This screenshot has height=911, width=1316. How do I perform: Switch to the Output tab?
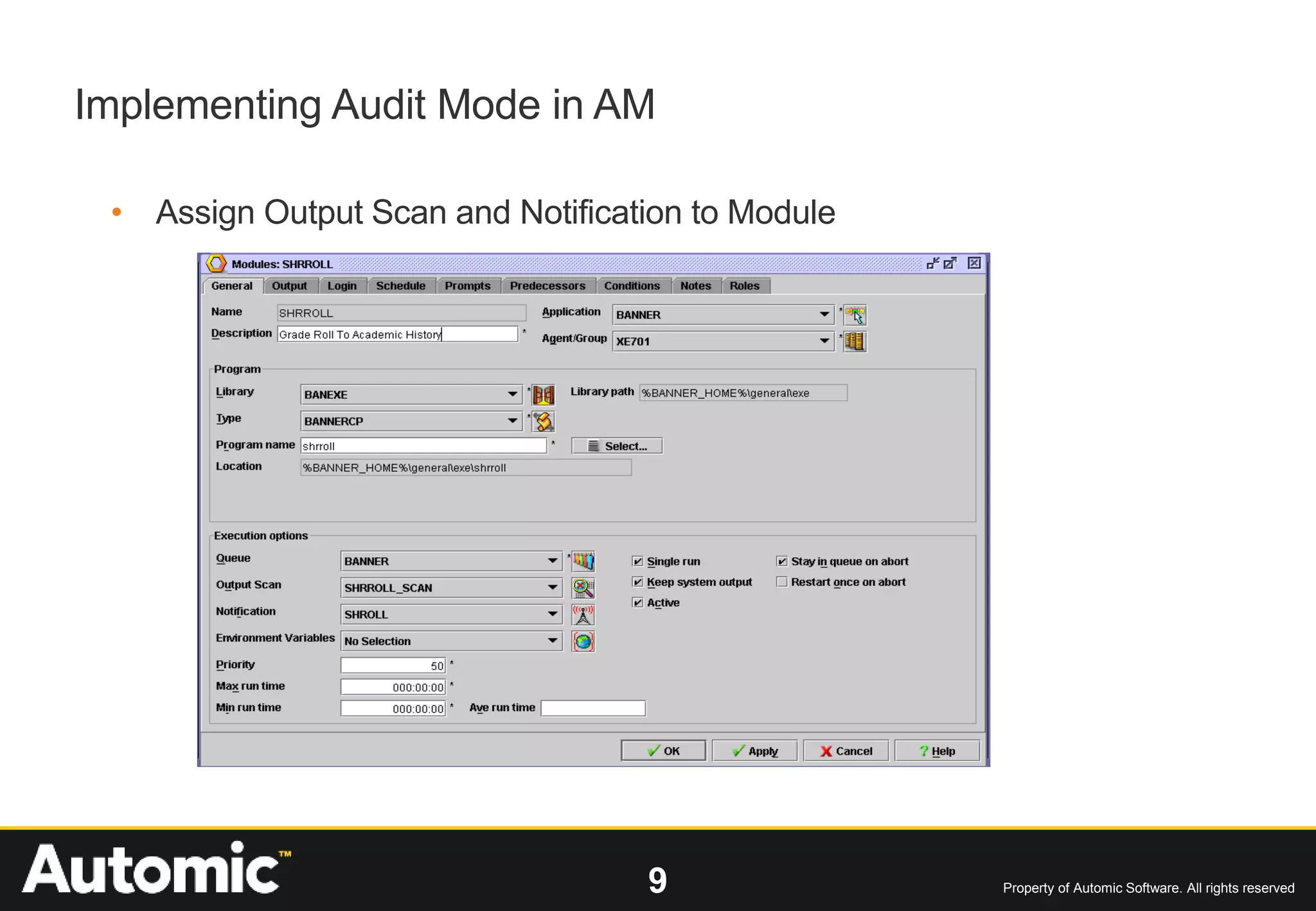click(x=290, y=286)
